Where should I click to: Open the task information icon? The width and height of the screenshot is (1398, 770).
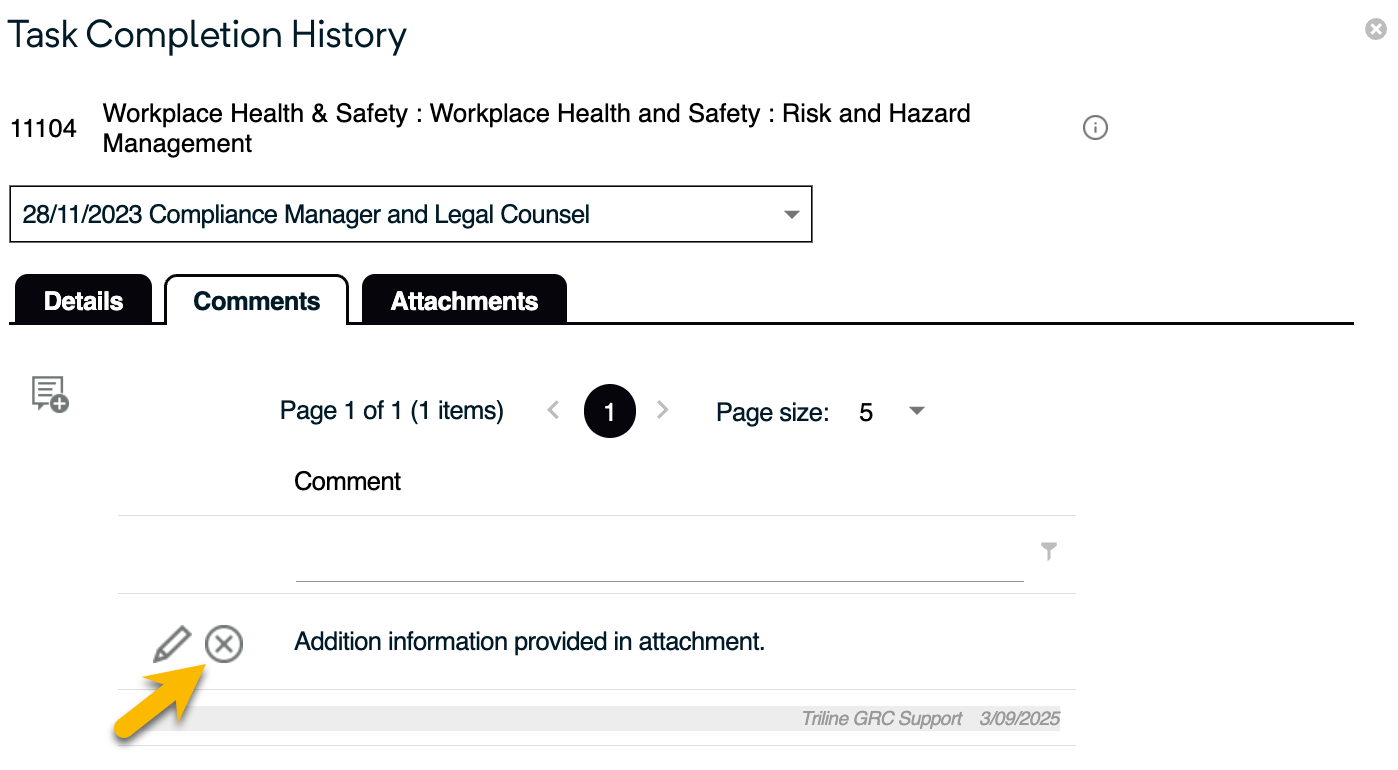coord(1095,128)
